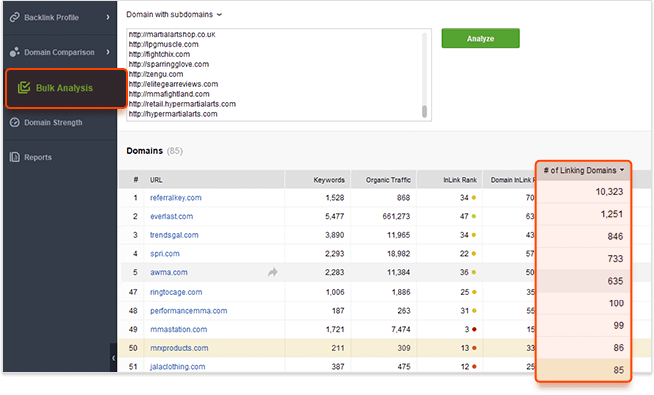Open the referralkey.com link
Viewport: 654px width, 395px height.
pos(176,198)
